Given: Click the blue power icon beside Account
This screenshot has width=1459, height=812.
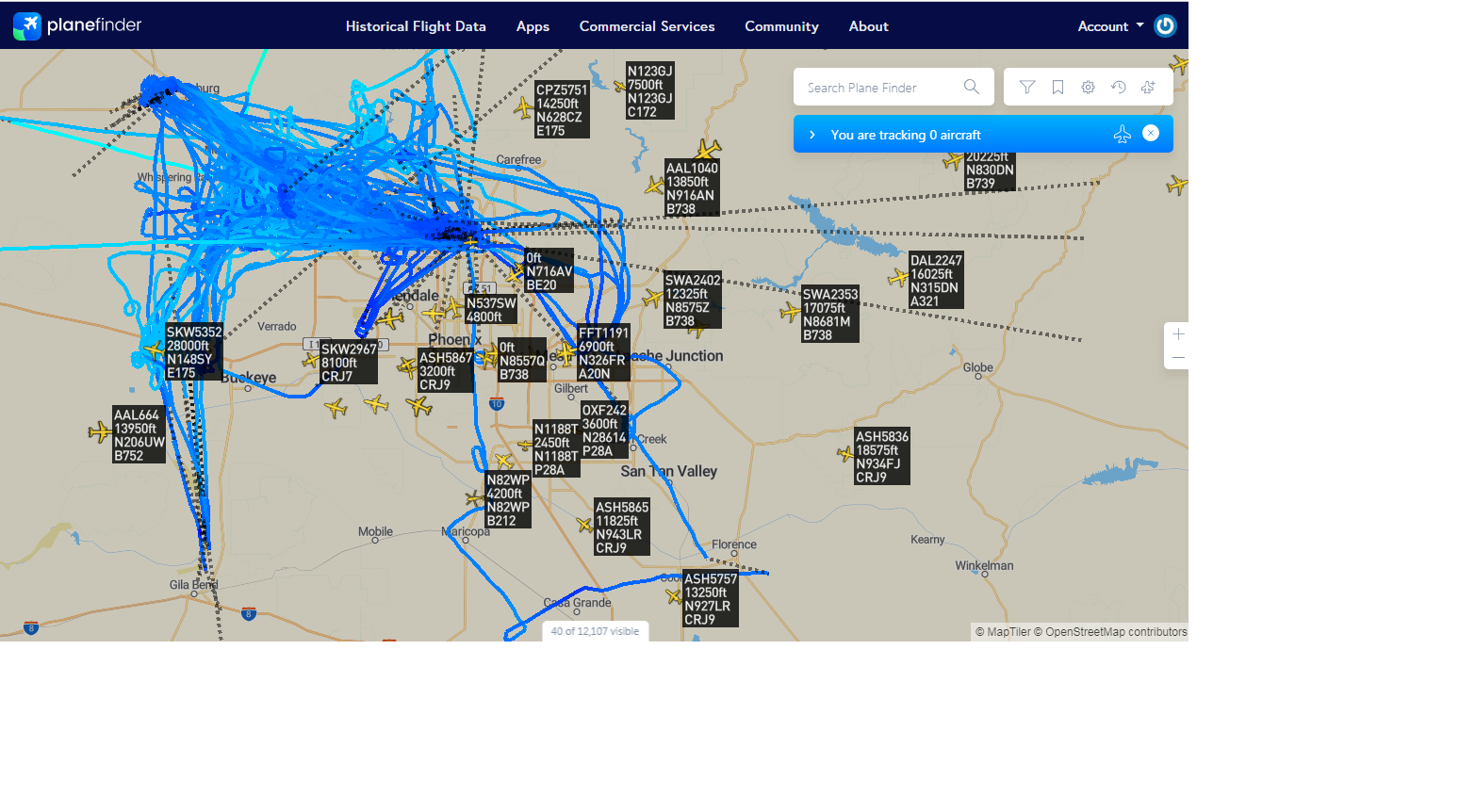Looking at the screenshot, I should pyautogui.click(x=1165, y=25).
